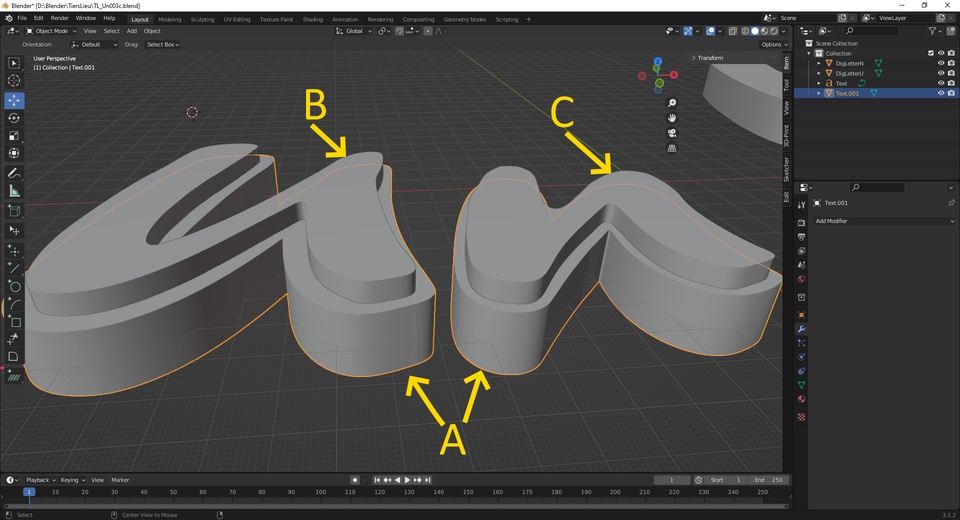Viewport: 960px width, 520px height.
Task: Open the viewport Options dropdown
Action: coord(774,45)
